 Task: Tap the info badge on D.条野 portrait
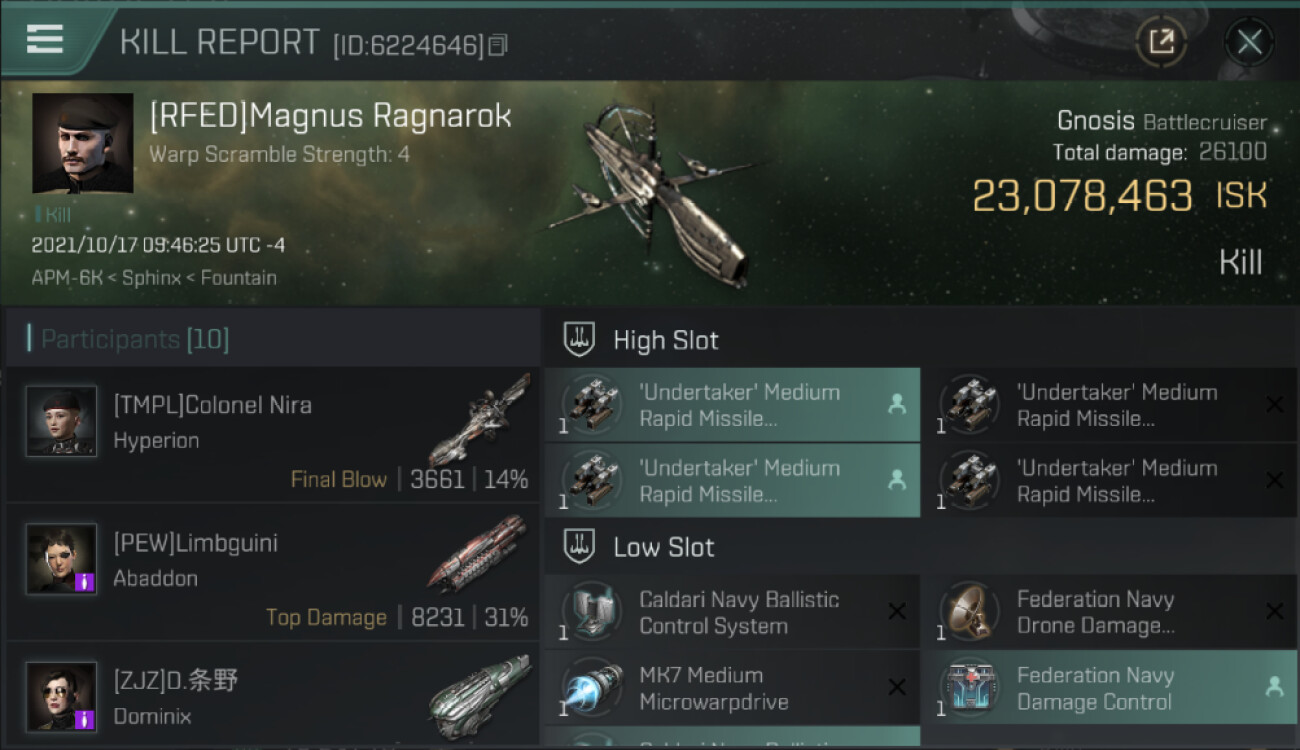click(85, 720)
